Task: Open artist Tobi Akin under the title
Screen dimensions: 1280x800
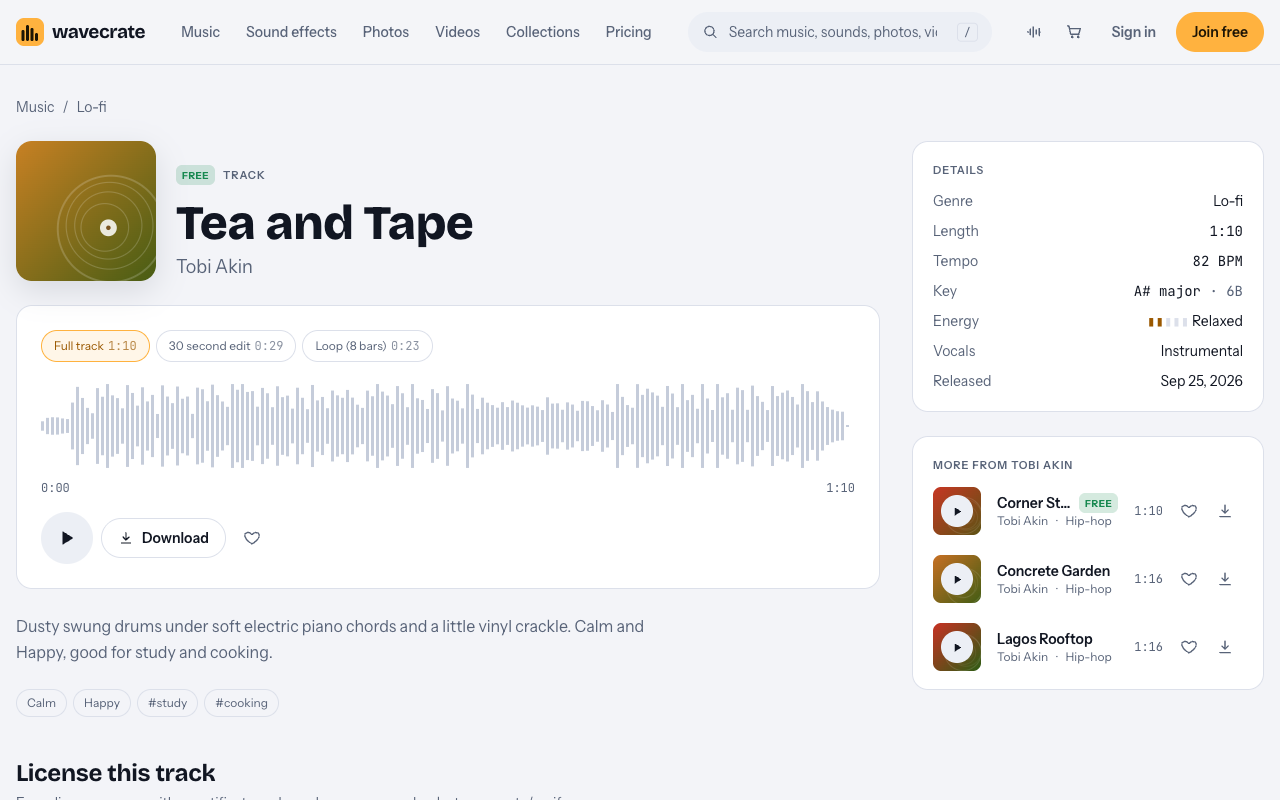Action: [214, 267]
